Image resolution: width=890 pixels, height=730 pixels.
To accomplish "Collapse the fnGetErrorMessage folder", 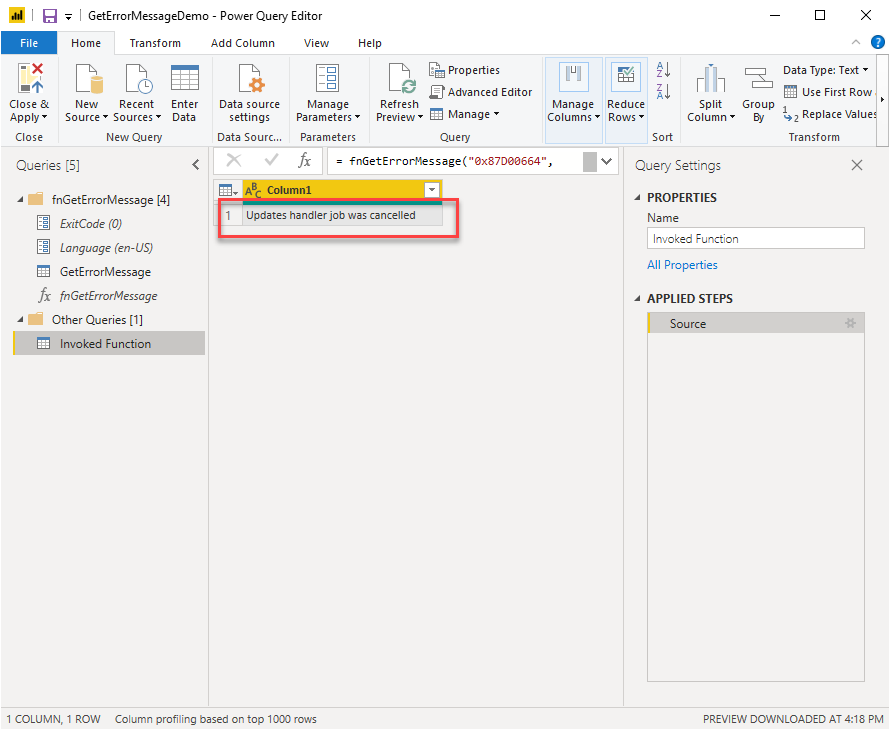I will (20, 199).
